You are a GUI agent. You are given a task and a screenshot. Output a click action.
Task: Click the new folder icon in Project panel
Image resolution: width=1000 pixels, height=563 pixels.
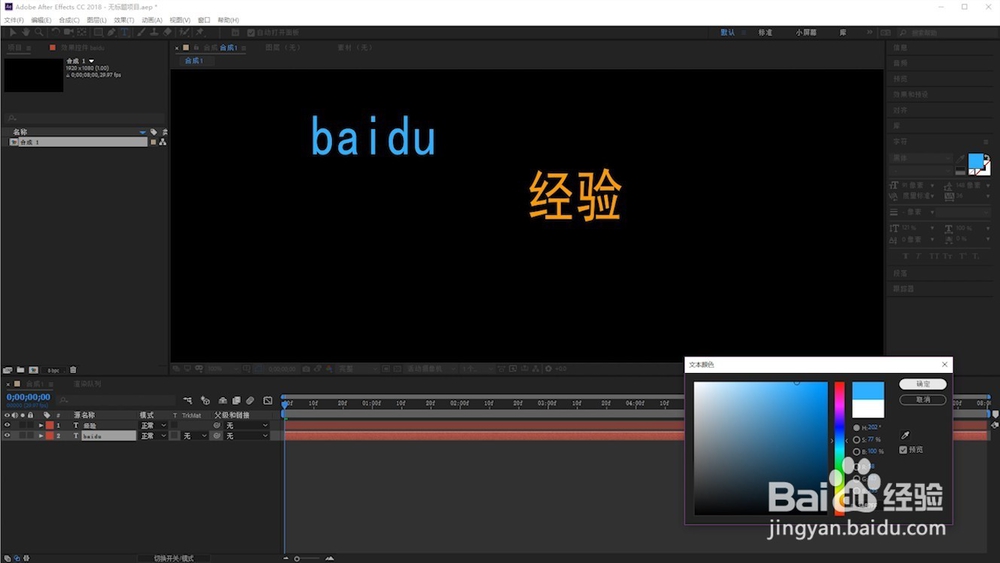point(20,369)
